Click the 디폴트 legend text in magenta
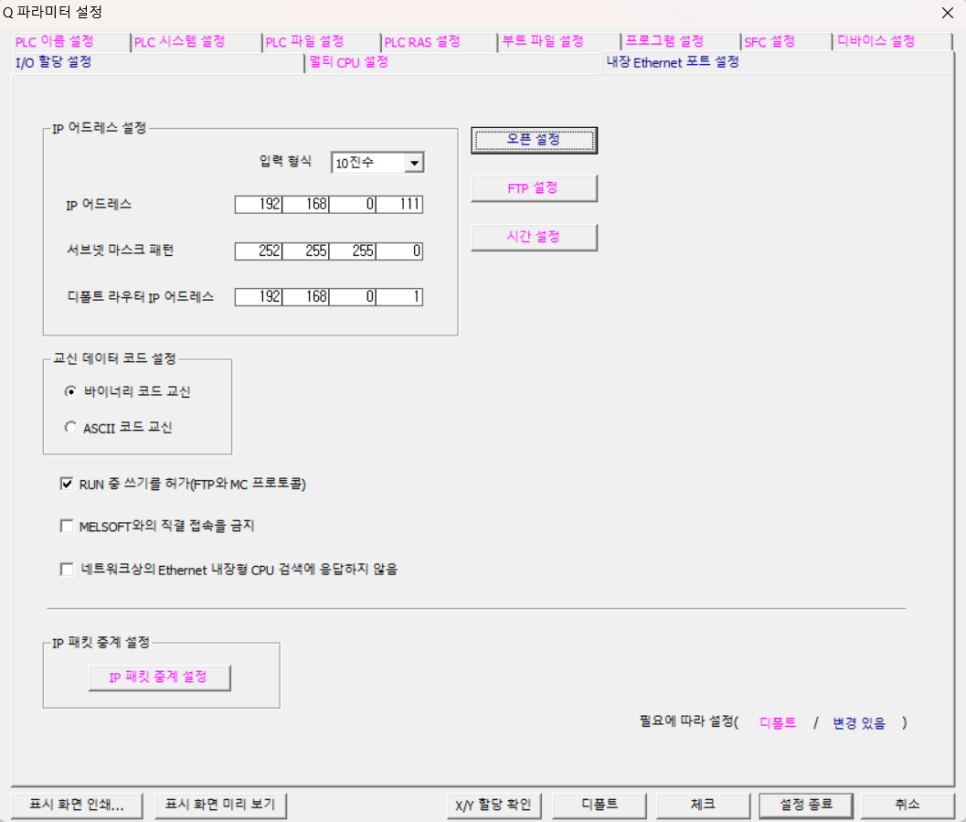 777,723
